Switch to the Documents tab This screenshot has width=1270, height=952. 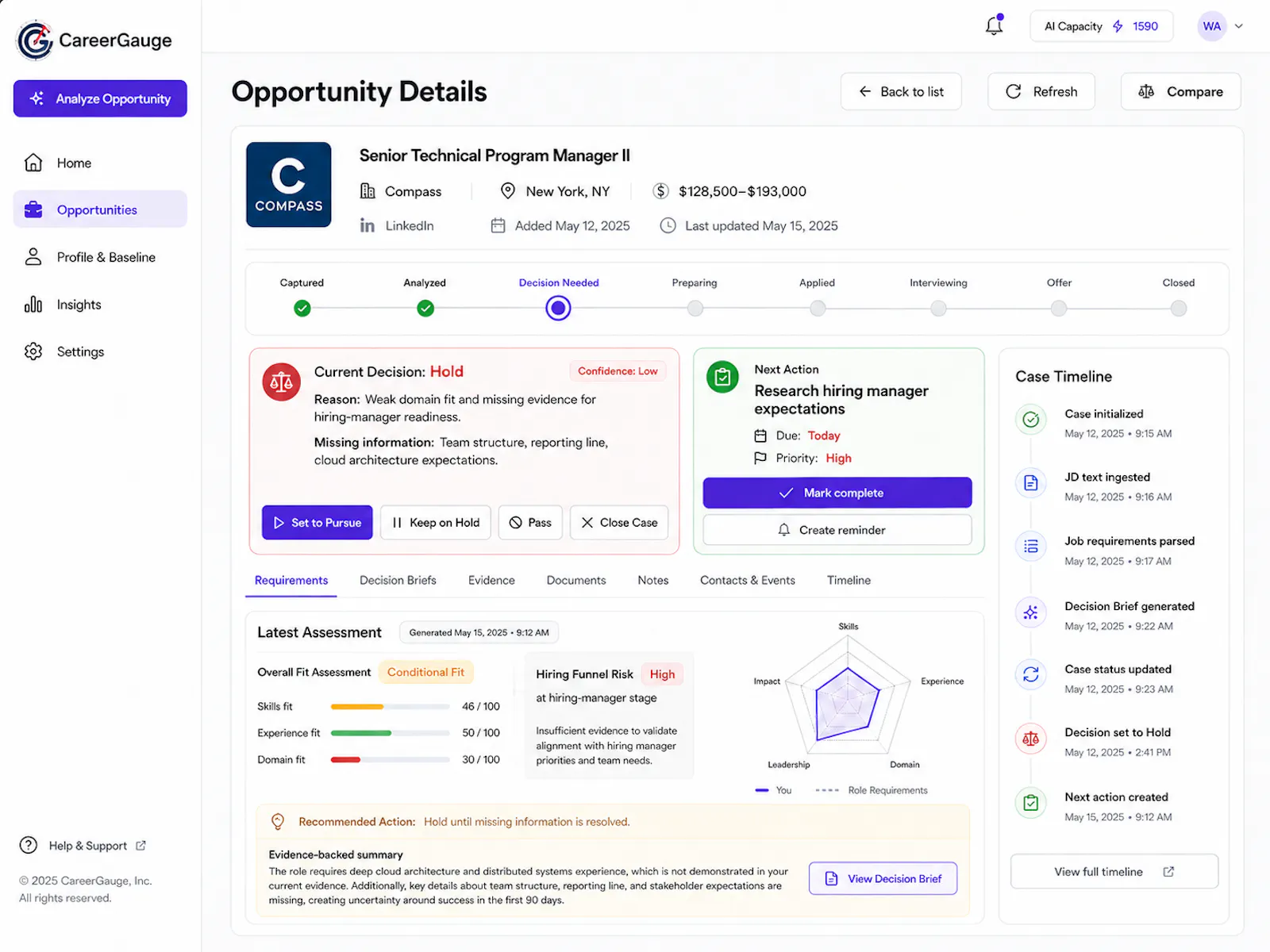576,581
